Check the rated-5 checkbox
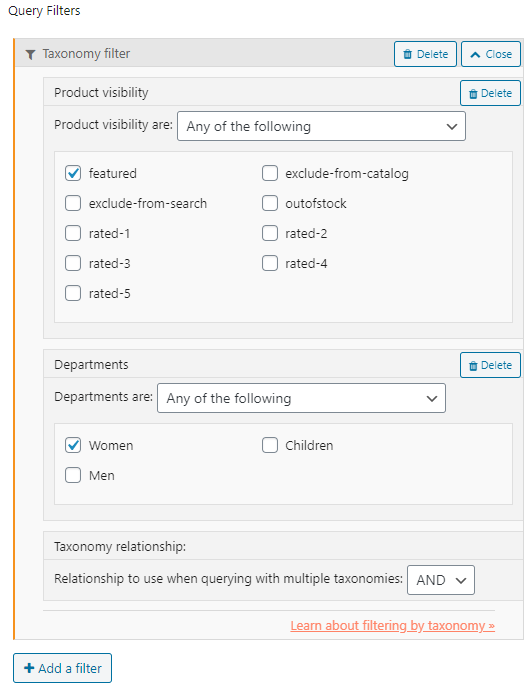Viewport: 532px width, 690px height. (x=73, y=293)
